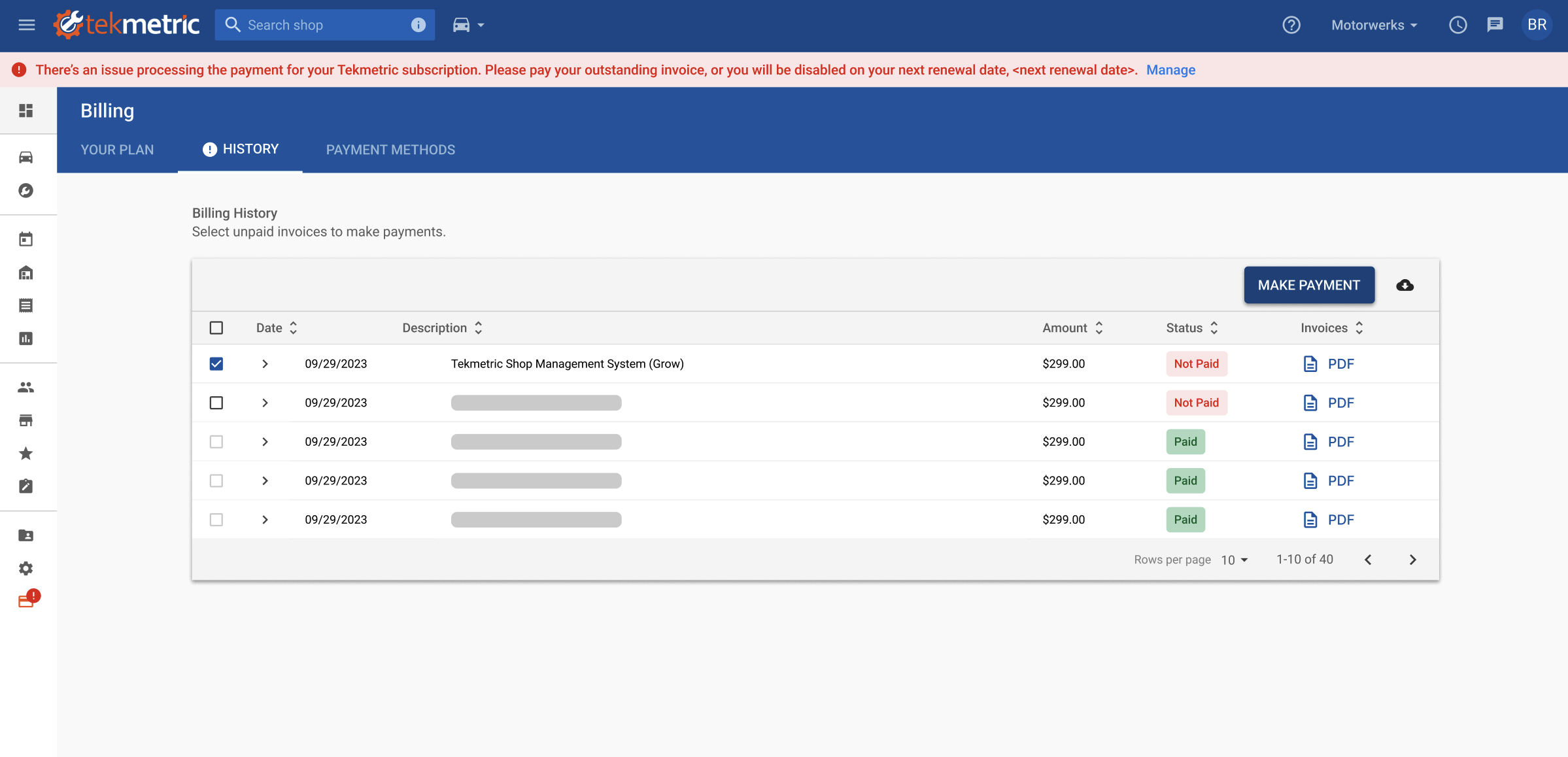Click the Paid status on last row
1568x757 pixels.
(x=1185, y=520)
